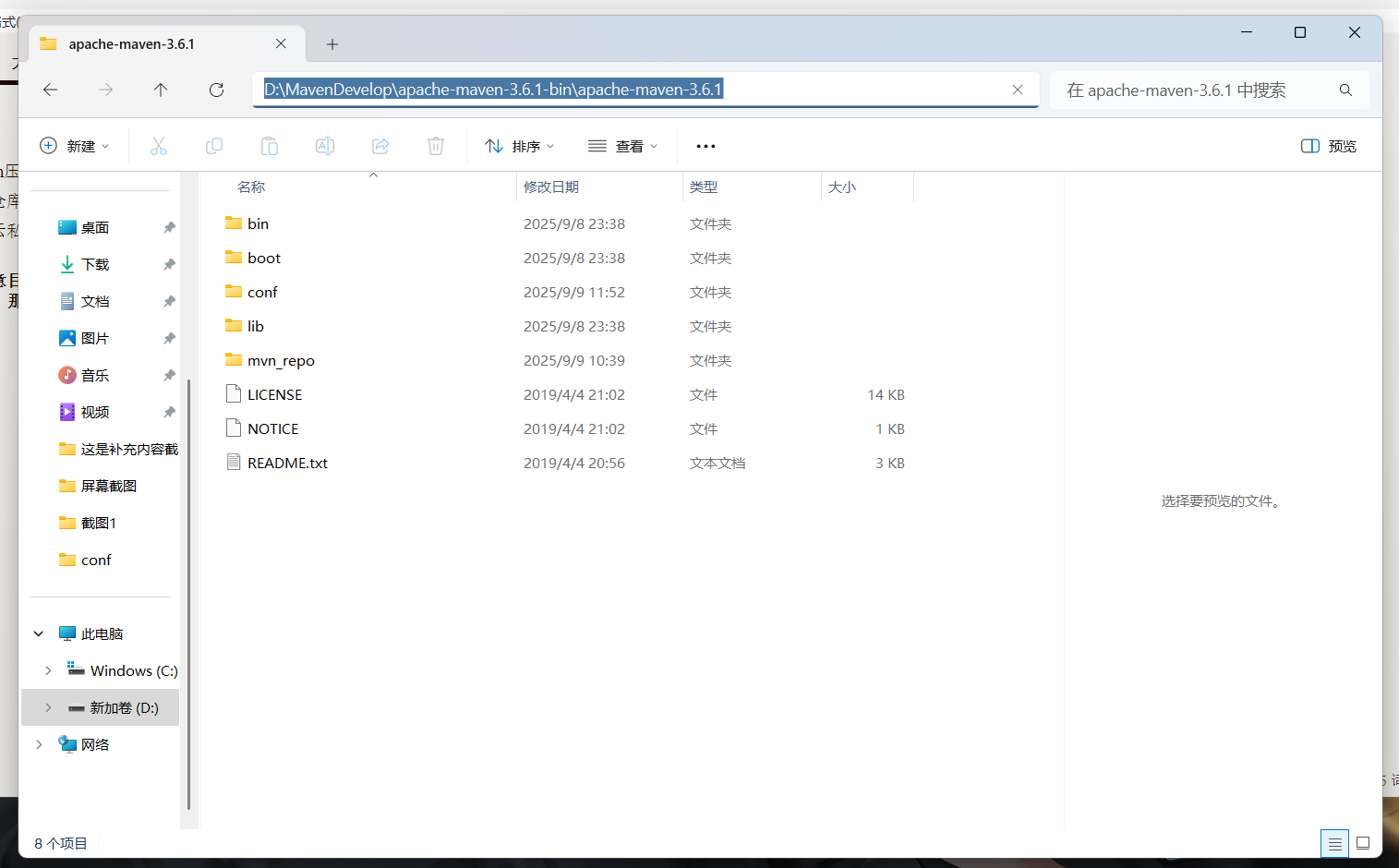Clear the address bar path

[x=1018, y=90]
